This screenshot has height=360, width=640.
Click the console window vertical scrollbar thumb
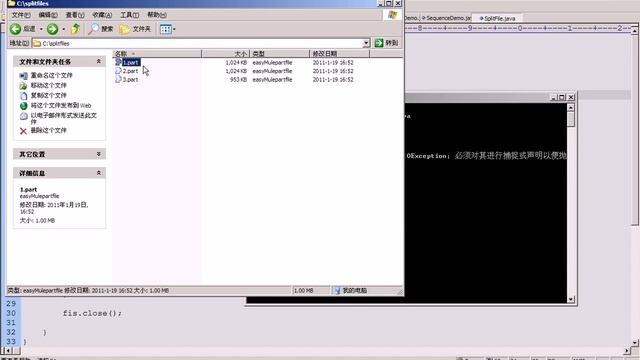point(571,119)
